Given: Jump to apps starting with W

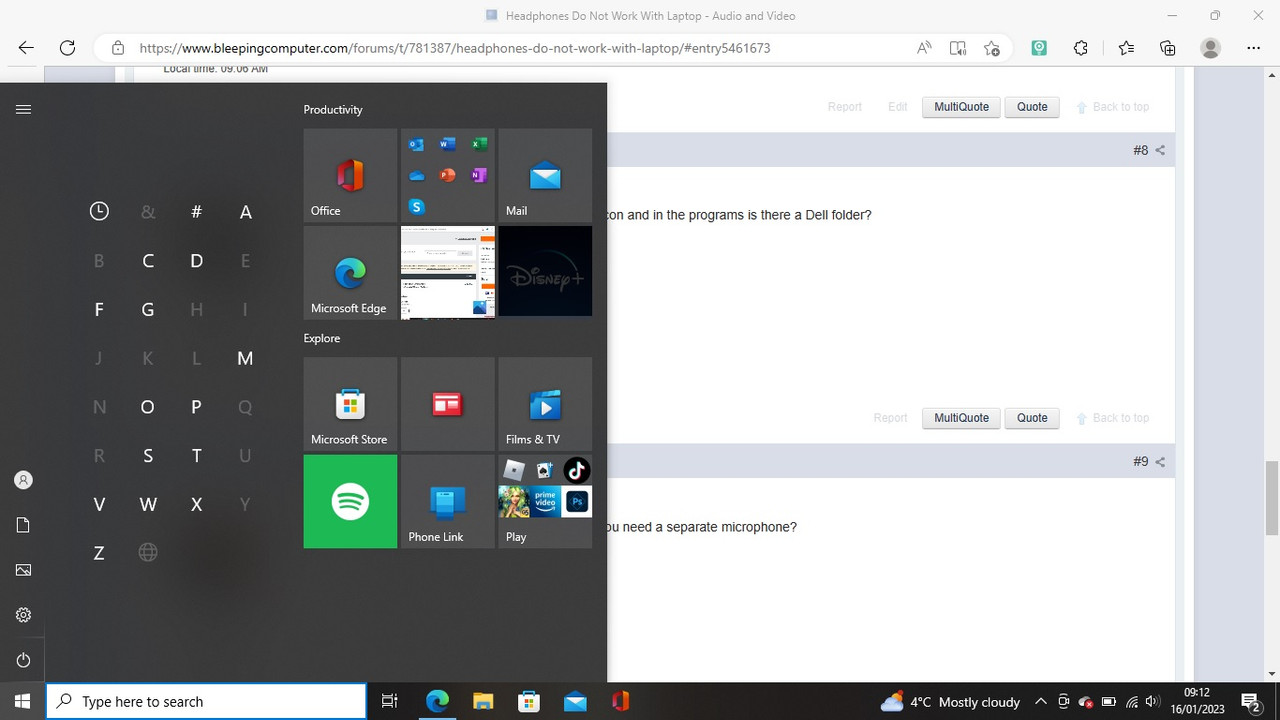Looking at the screenshot, I should tap(148, 505).
